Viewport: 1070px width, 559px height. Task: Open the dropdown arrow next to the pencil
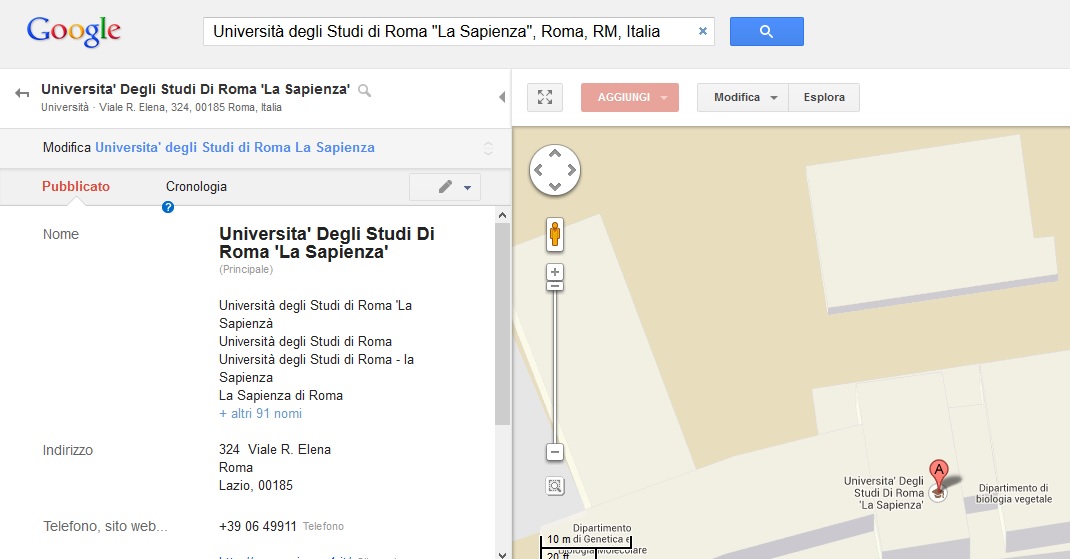(467, 188)
